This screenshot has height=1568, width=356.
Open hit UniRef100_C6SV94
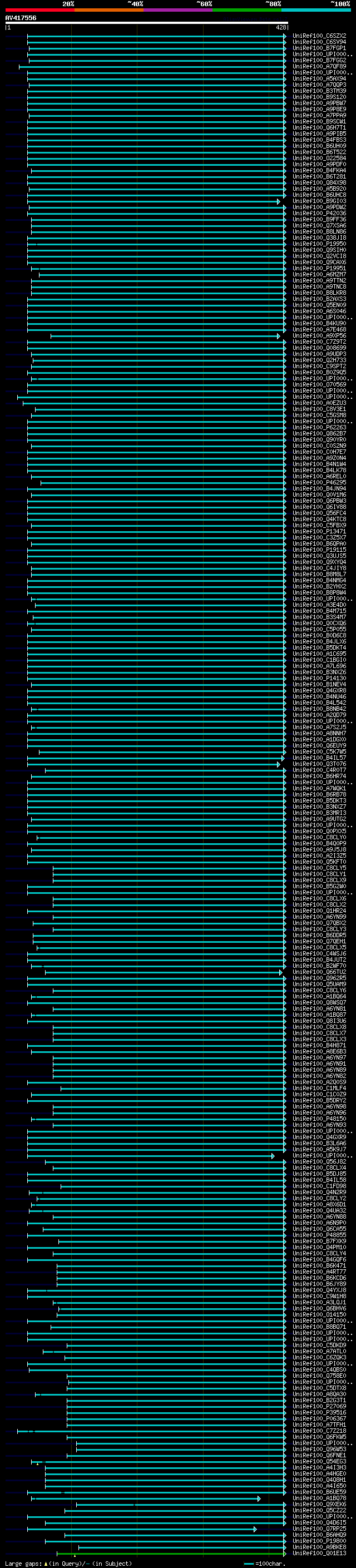[x=319, y=42]
